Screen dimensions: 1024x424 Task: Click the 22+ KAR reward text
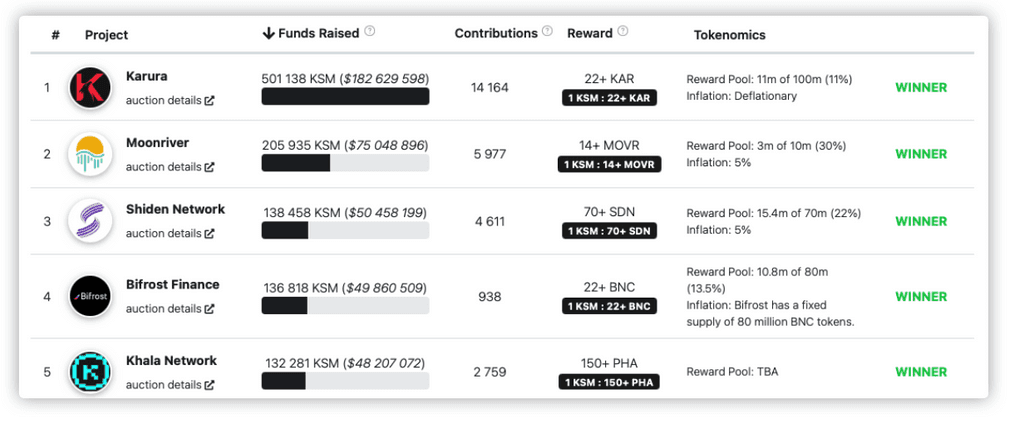tap(609, 79)
